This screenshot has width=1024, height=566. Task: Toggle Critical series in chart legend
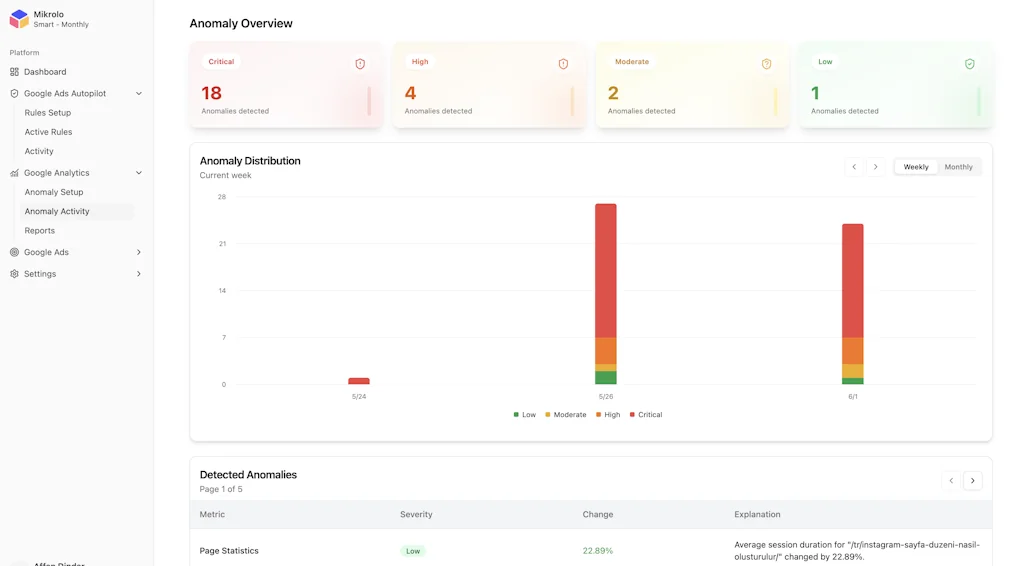click(645, 415)
